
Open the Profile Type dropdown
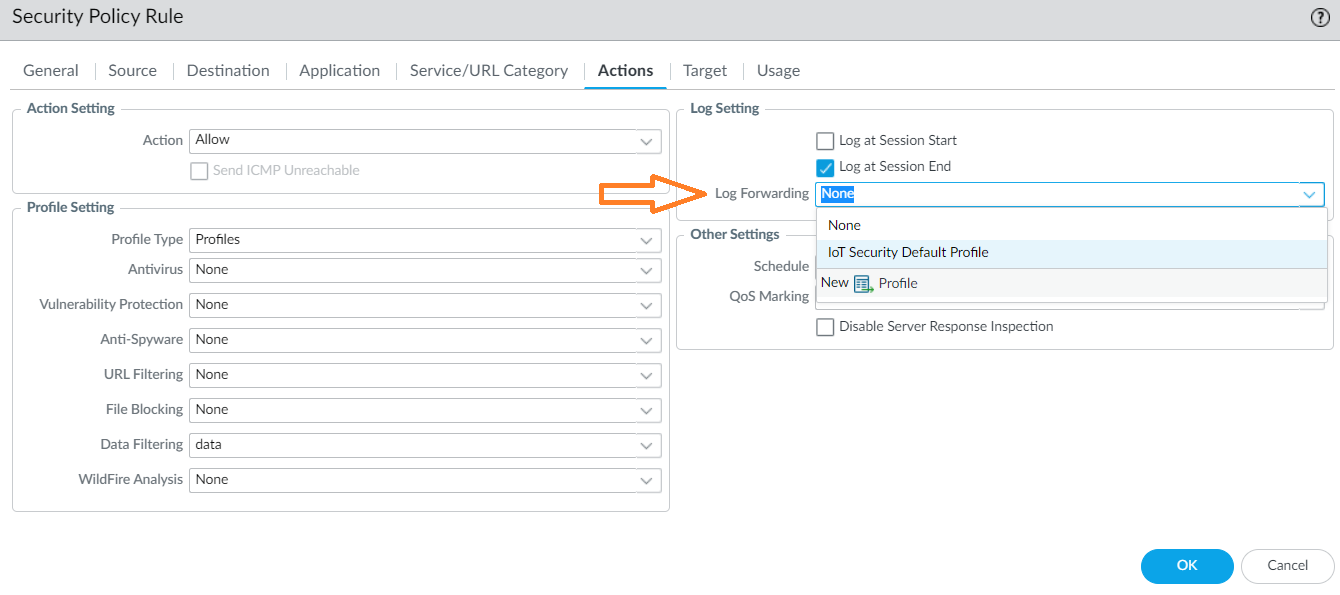point(647,240)
